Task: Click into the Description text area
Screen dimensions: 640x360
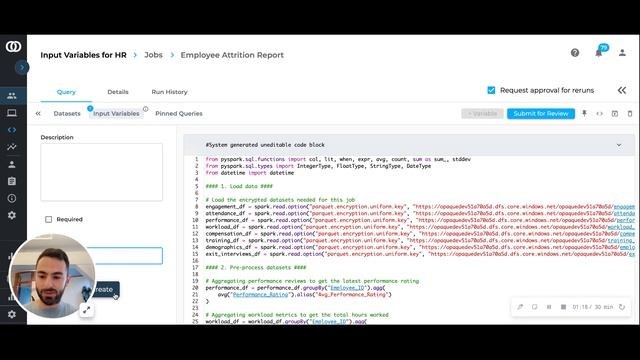Action: 101,172
